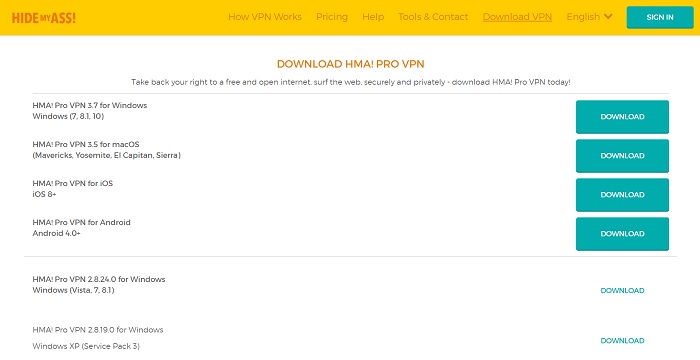Image resolution: width=700 pixels, height=360 pixels.
Task: Select 'Windows (7, 8.1, 10)' text
Action: 68,117
